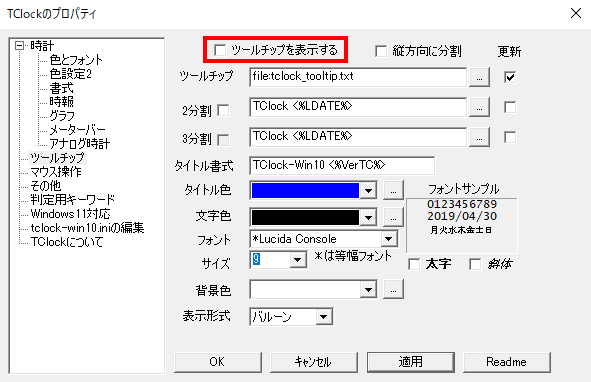Open the 背景色 dropdown arrow

(368, 290)
